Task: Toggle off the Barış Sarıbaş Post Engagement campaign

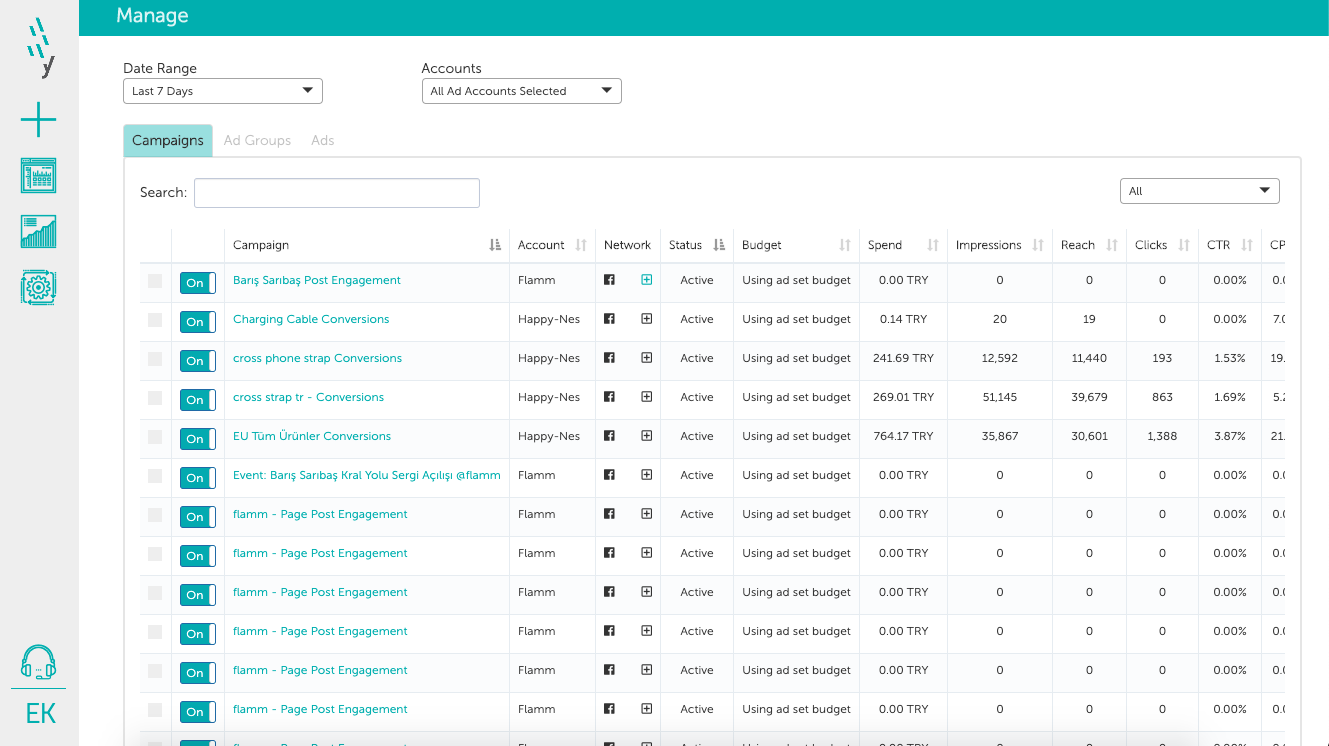Action: pos(197,283)
